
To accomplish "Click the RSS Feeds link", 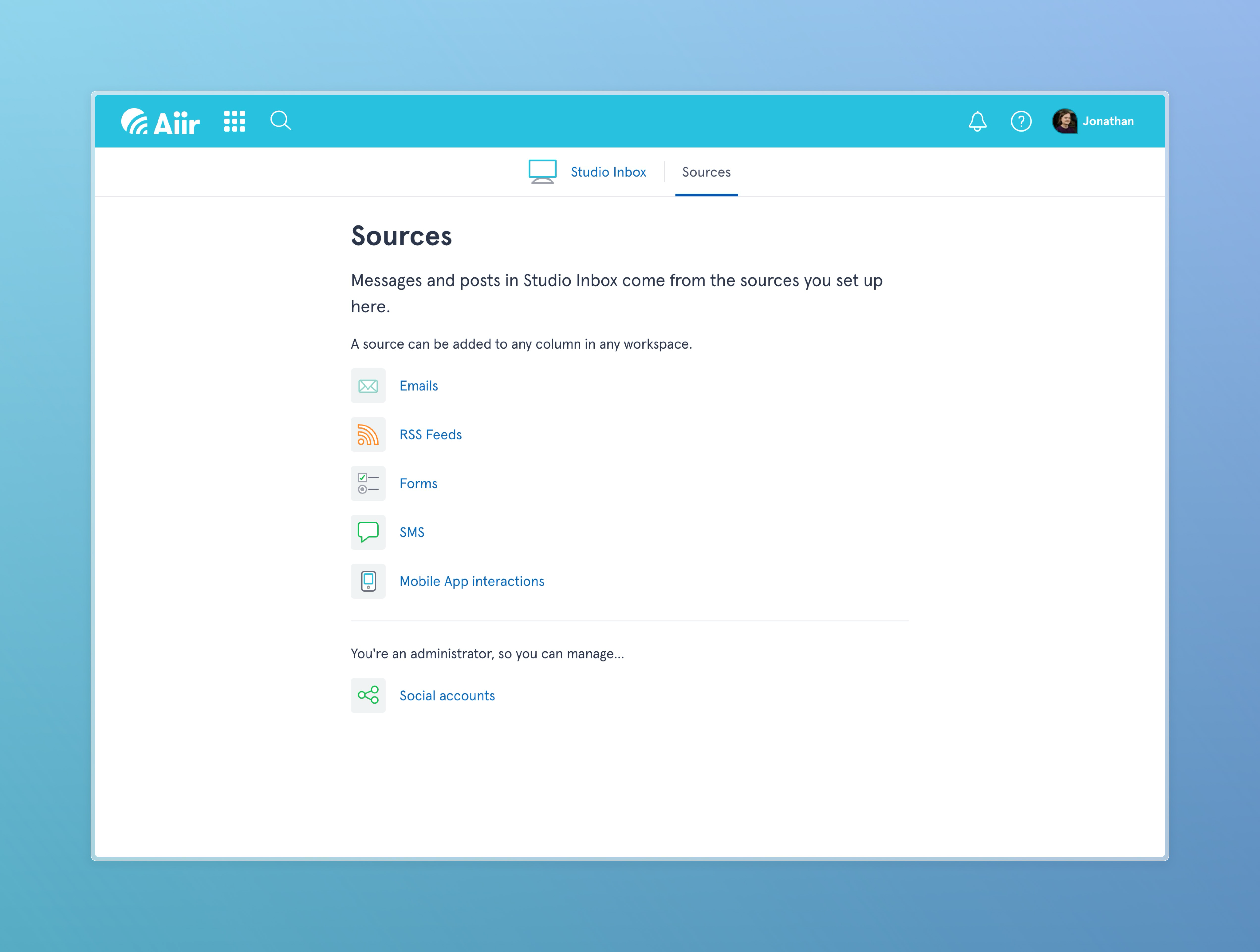I will click(431, 434).
